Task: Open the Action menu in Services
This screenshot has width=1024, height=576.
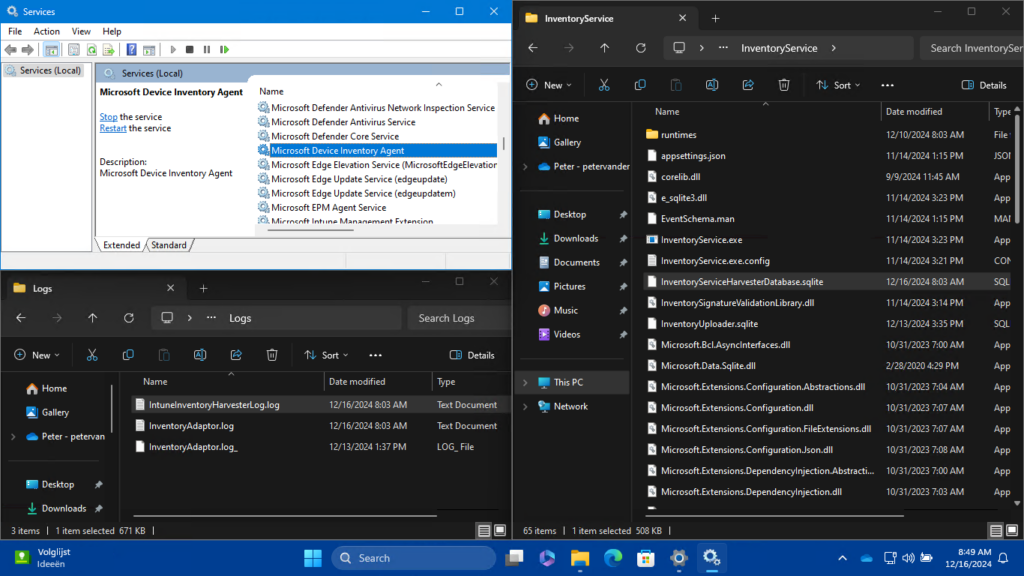Action: (46, 31)
